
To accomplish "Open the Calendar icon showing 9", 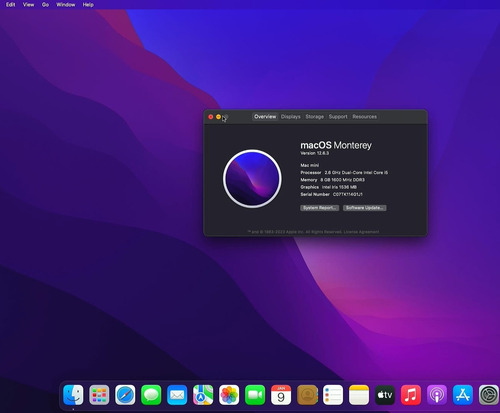I will tap(281, 395).
